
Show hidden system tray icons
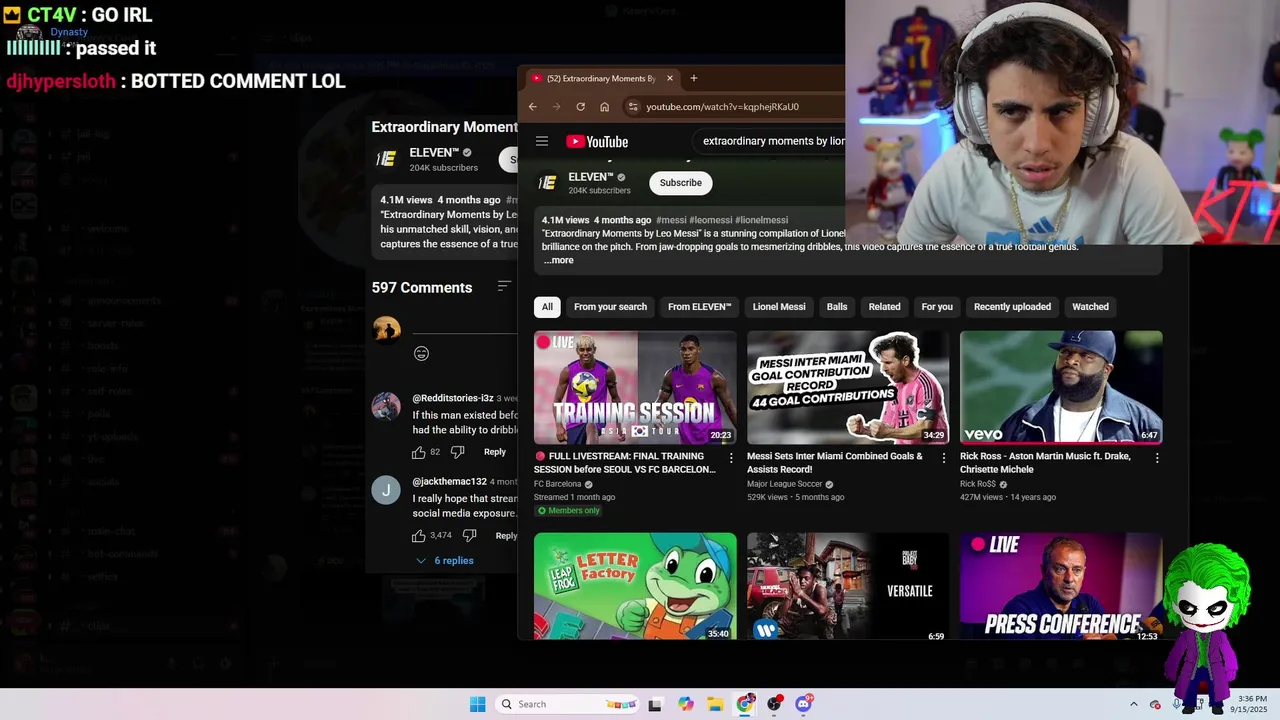[x=1133, y=704]
